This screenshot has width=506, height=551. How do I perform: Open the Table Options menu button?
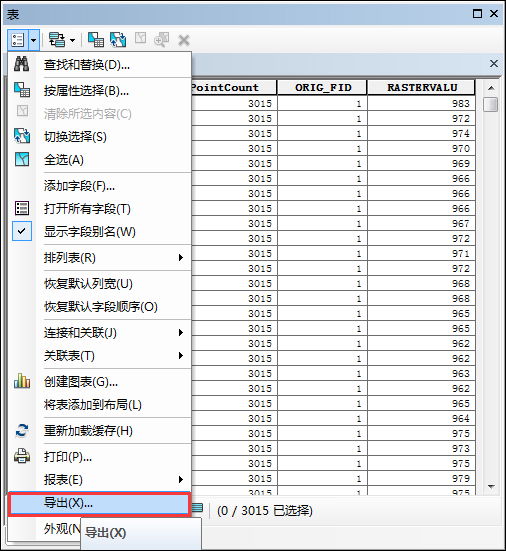[x=17, y=40]
